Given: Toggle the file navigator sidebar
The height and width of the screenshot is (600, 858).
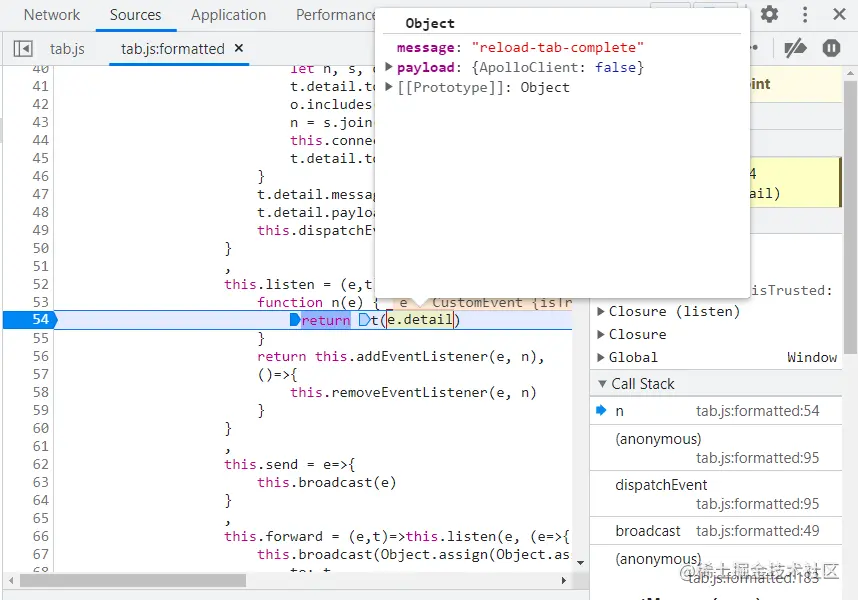Looking at the screenshot, I should (x=23, y=49).
